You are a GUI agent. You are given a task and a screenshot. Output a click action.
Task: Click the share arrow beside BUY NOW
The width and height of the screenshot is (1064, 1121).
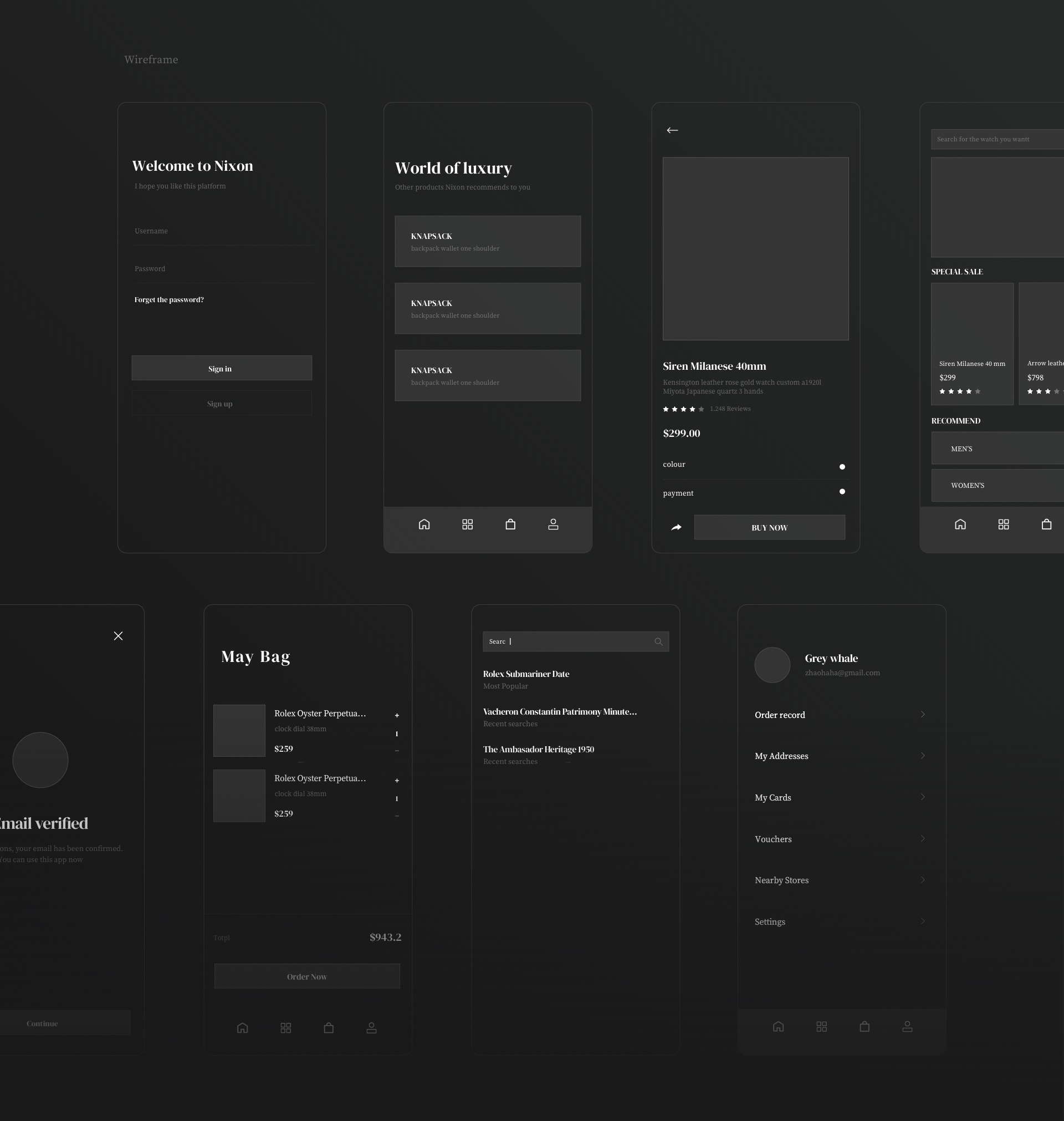[x=676, y=528]
